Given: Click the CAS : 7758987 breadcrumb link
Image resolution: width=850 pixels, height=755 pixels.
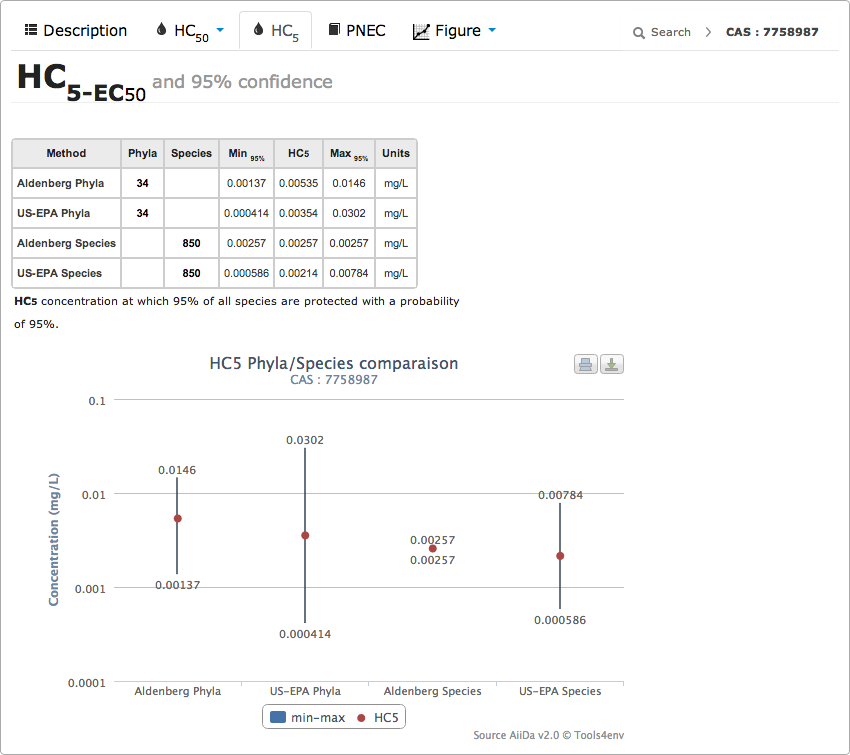Looking at the screenshot, I should (772, 32).
